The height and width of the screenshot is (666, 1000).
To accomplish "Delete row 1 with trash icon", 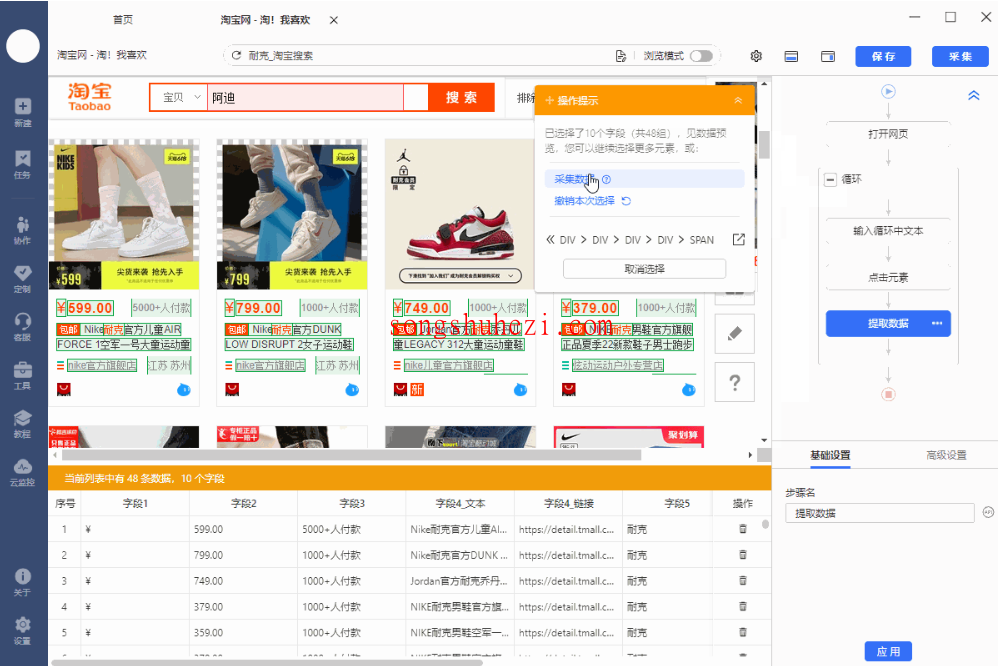I will click(x=742, y=529).
